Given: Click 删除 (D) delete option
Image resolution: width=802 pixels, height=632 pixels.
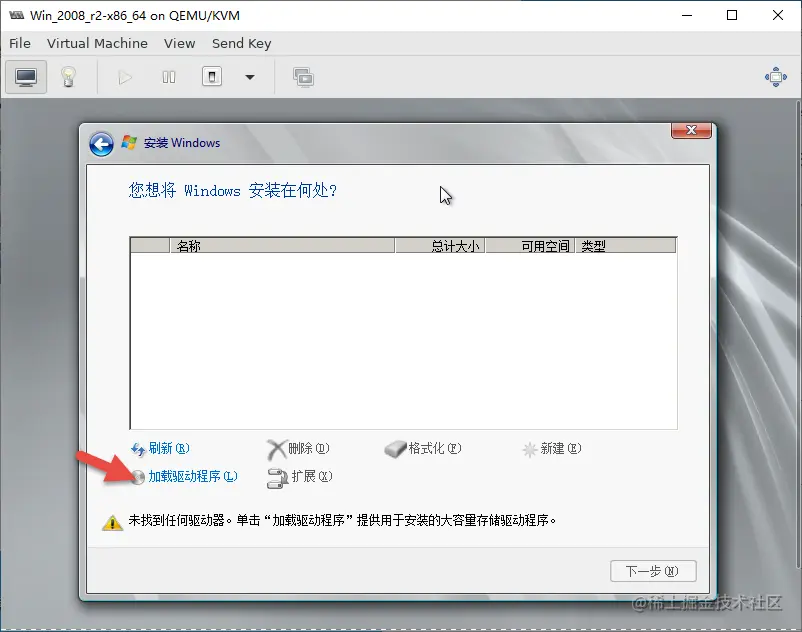Looking at the screenshot, I should point(308,448).
